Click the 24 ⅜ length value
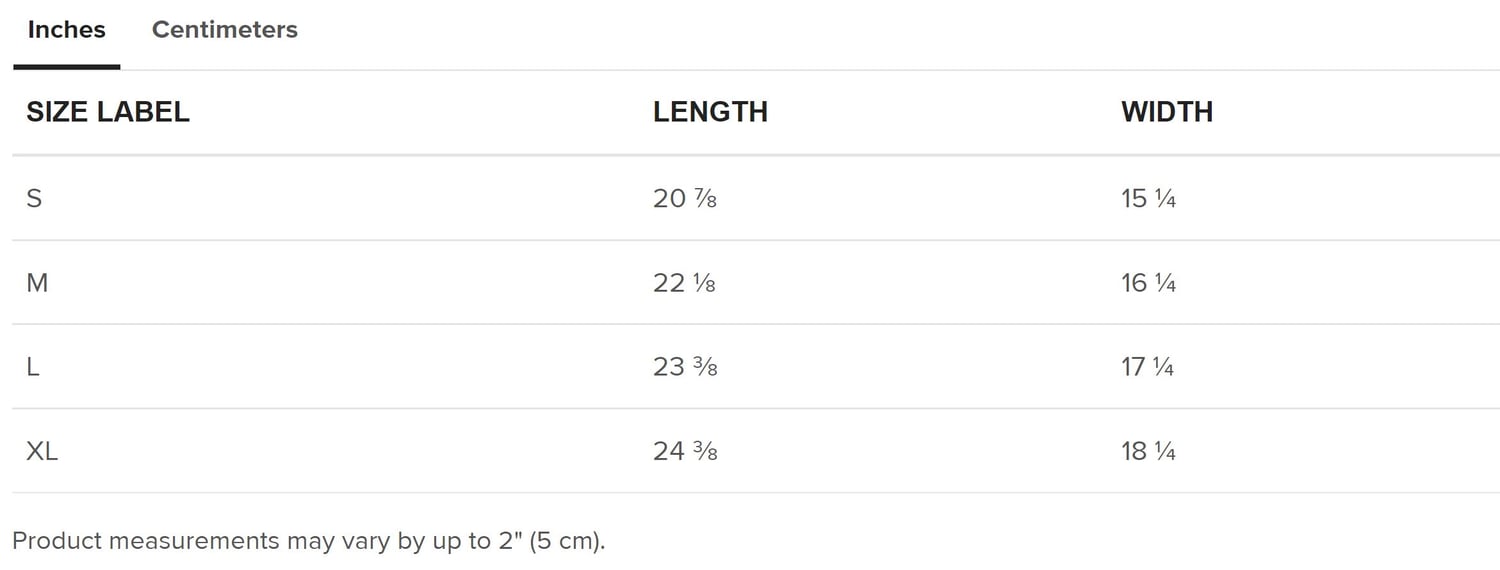The image size is (1500, 570). click(685, 451)
